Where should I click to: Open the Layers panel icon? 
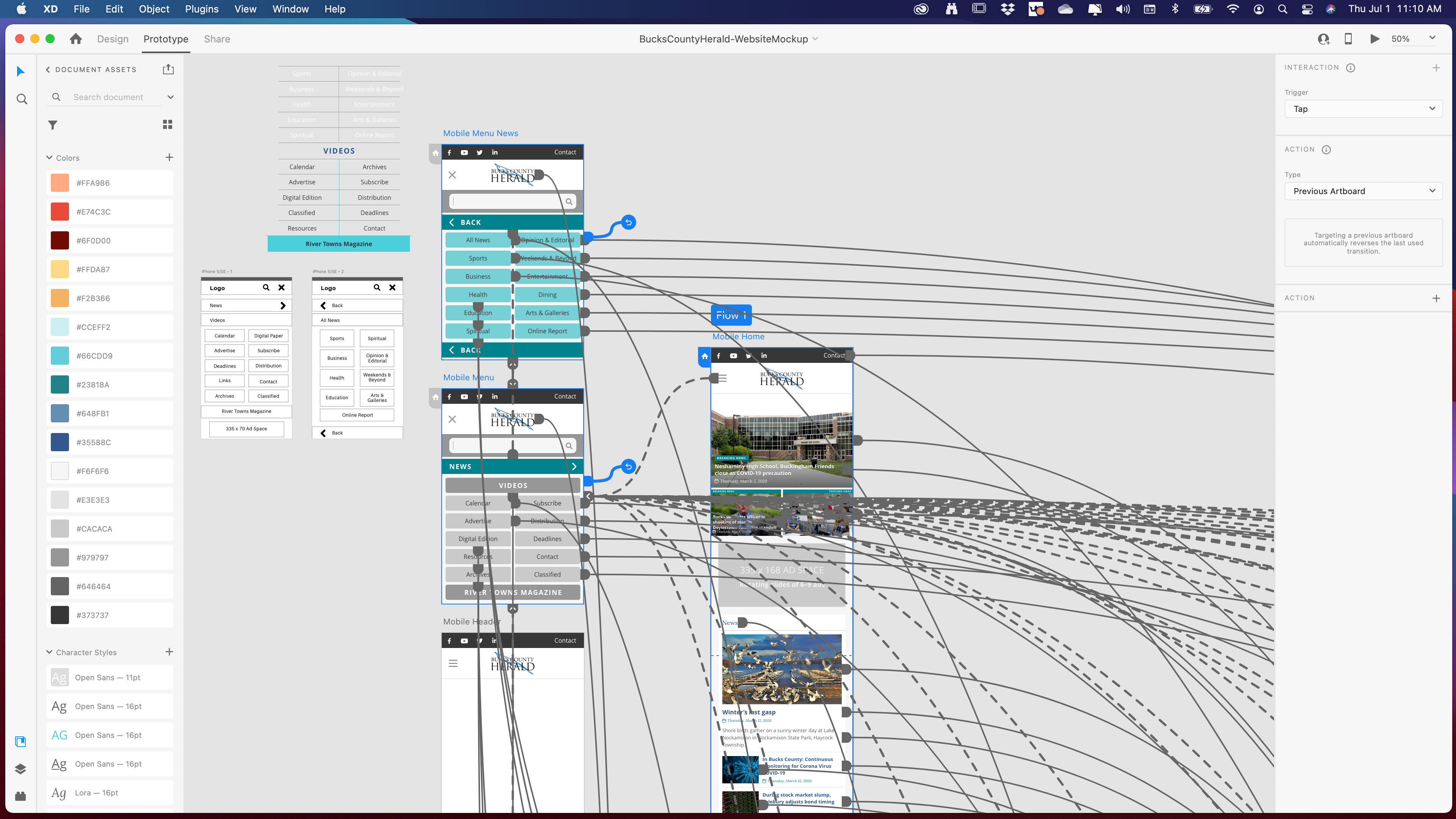[x=21, y=769]
